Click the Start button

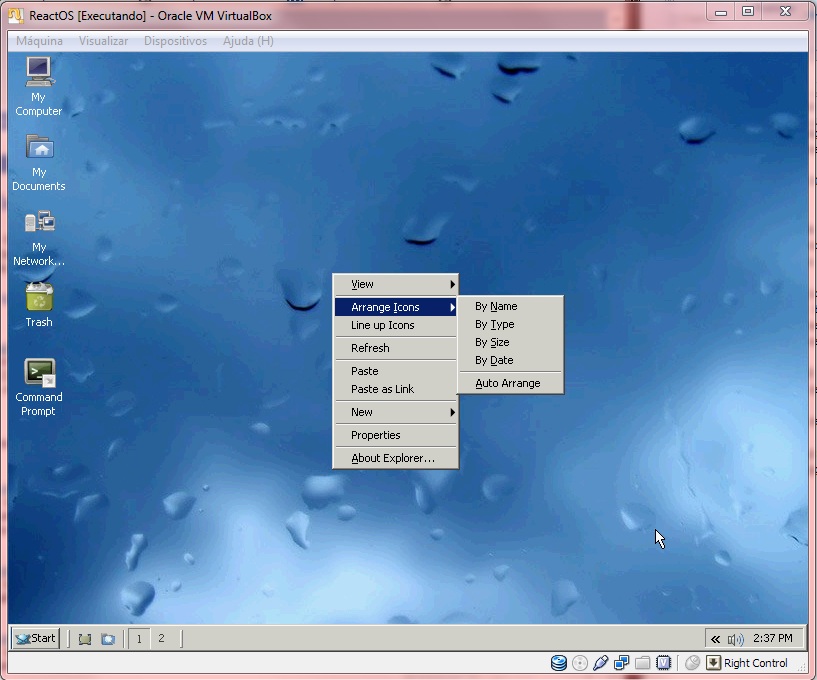(36, 638)
